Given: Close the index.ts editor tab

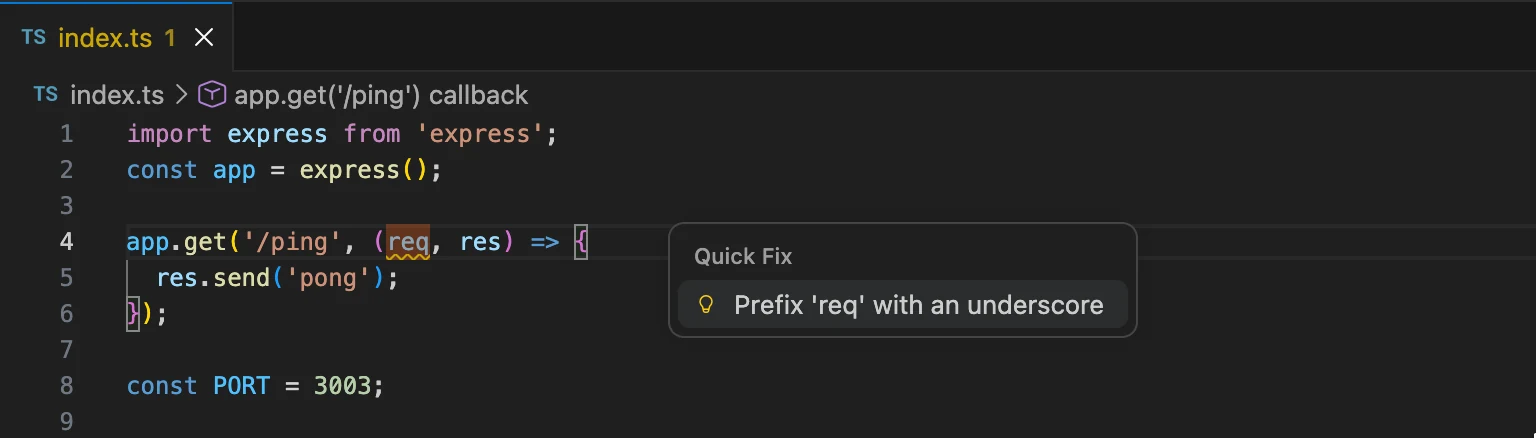Looking at the screenshot, I should click(x=204, y=38).
